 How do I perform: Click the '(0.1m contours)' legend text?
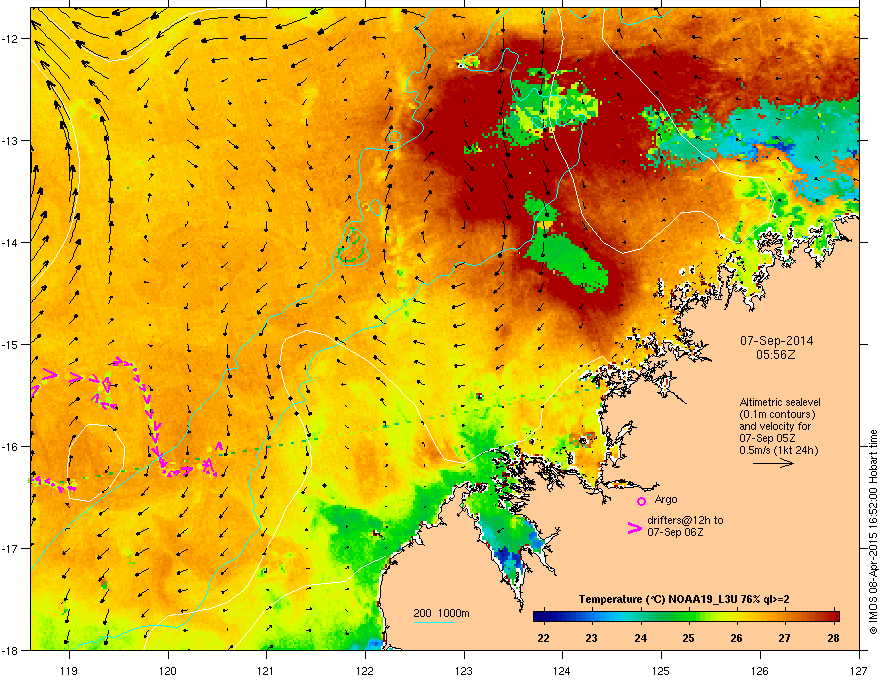pos(777,414)
